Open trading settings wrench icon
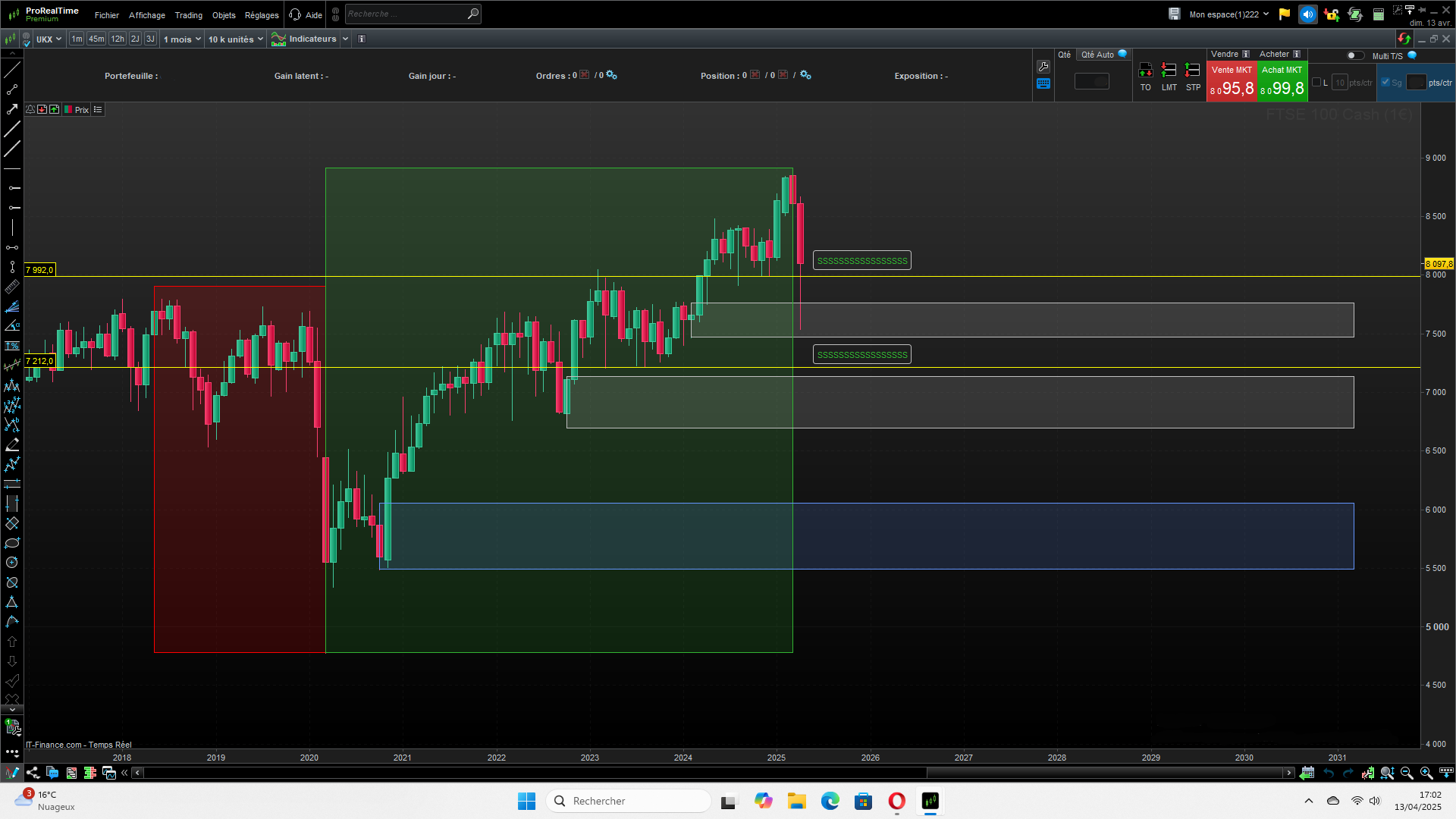The image size is (1456, 819). [1043, 67]
